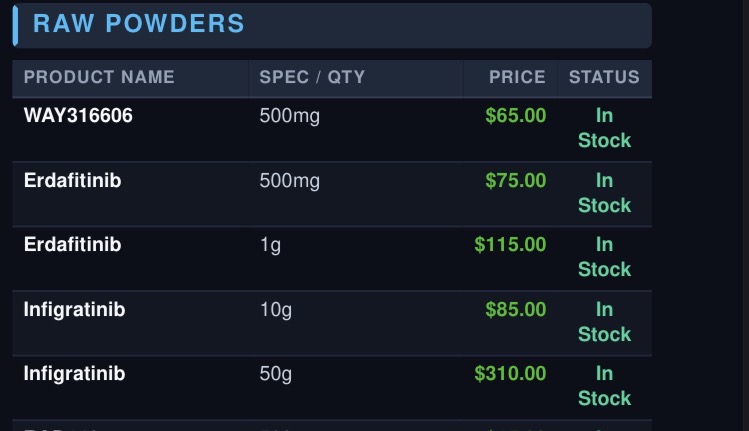Select the 1g quantity cell
749x431 pixels.
(x=270, y=246)
